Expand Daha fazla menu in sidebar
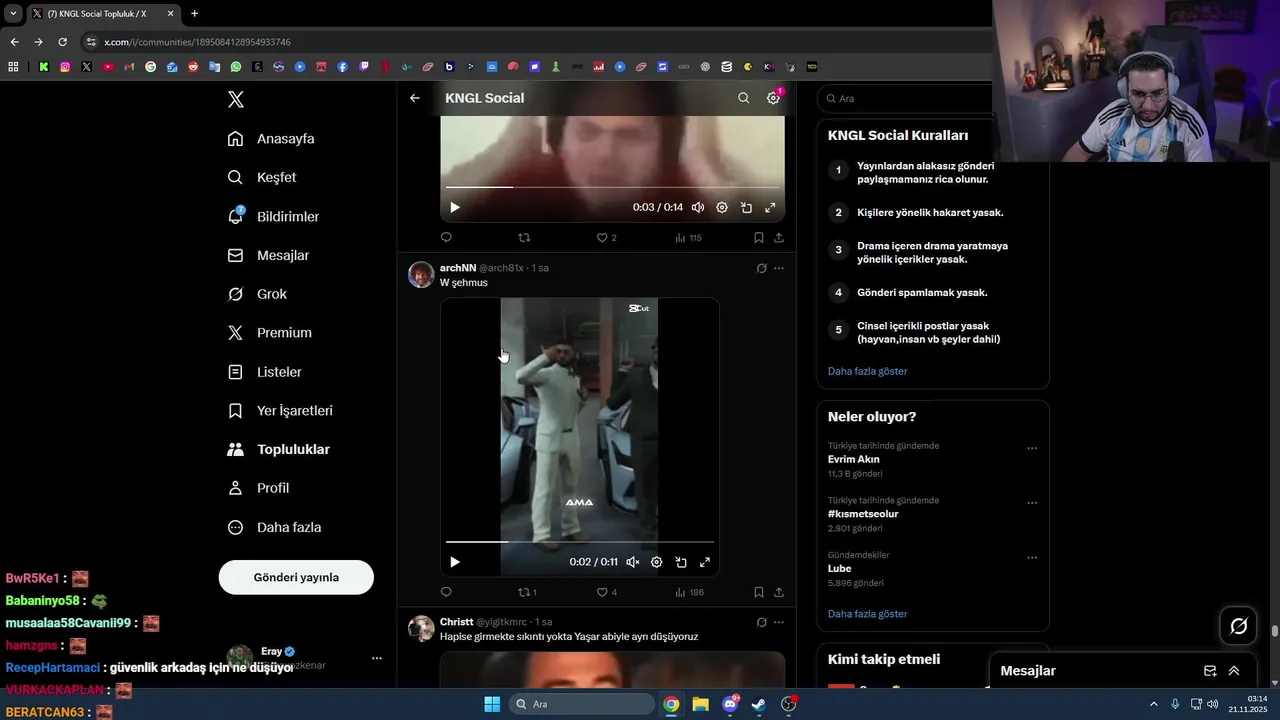The width and height of the screenshot is (1280, 720). (x=274, y=527)
